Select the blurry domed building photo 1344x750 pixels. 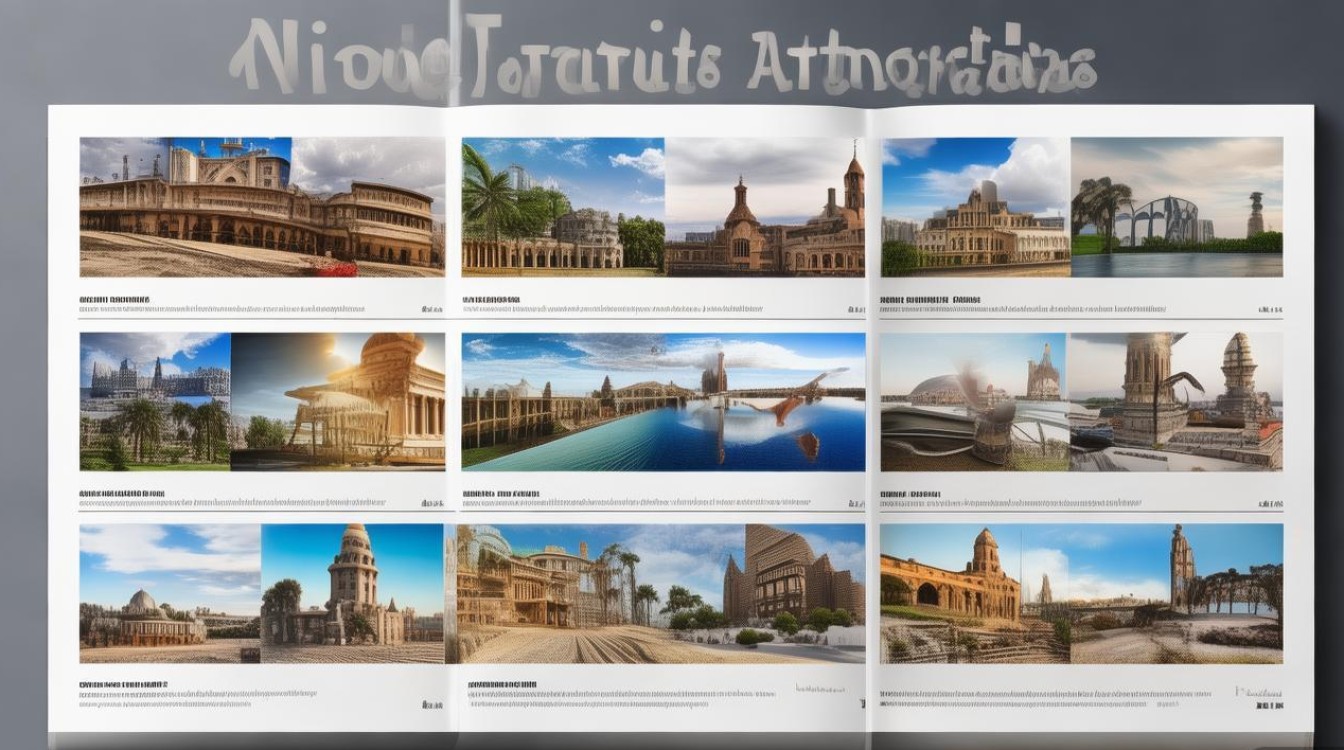[x=974, y=401]
